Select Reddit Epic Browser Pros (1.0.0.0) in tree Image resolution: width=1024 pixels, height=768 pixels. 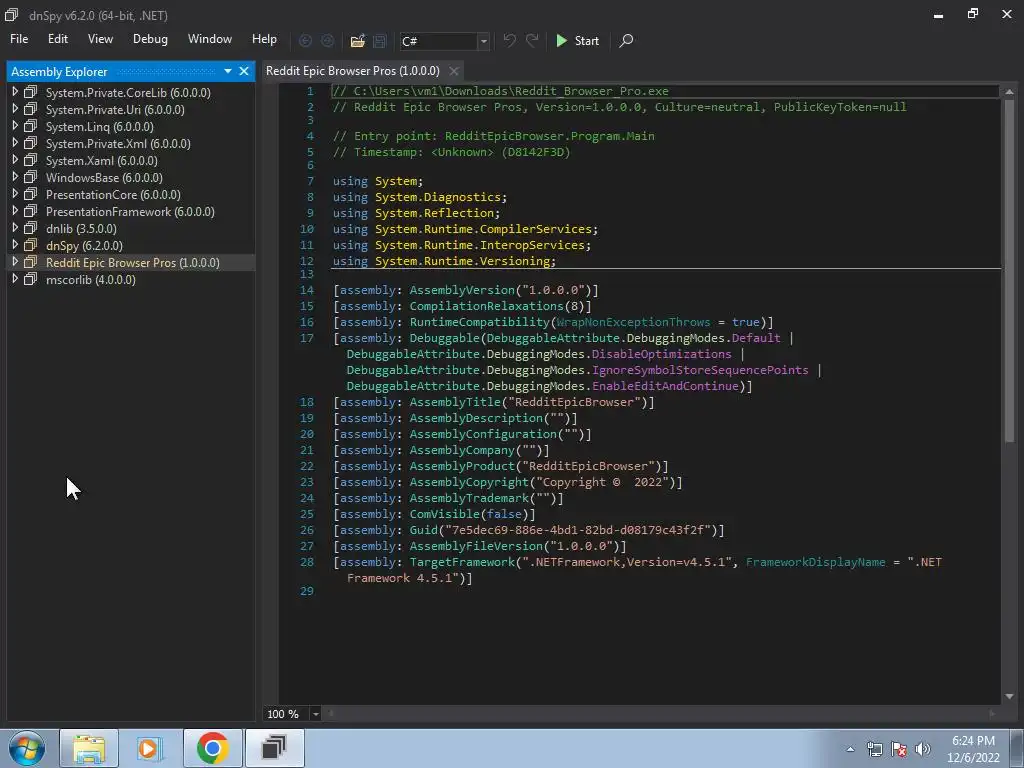point(133,263)
